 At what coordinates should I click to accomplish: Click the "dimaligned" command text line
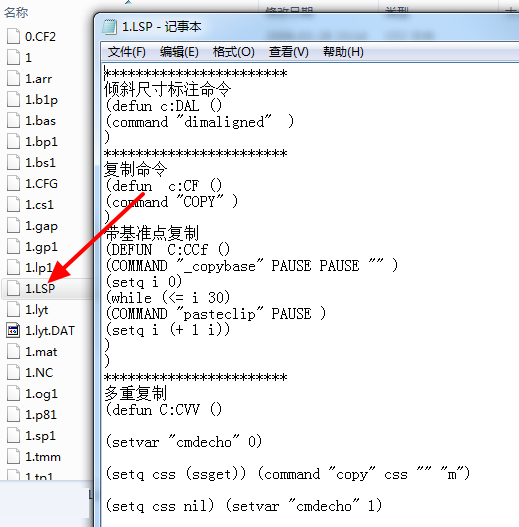coord(200,122)
